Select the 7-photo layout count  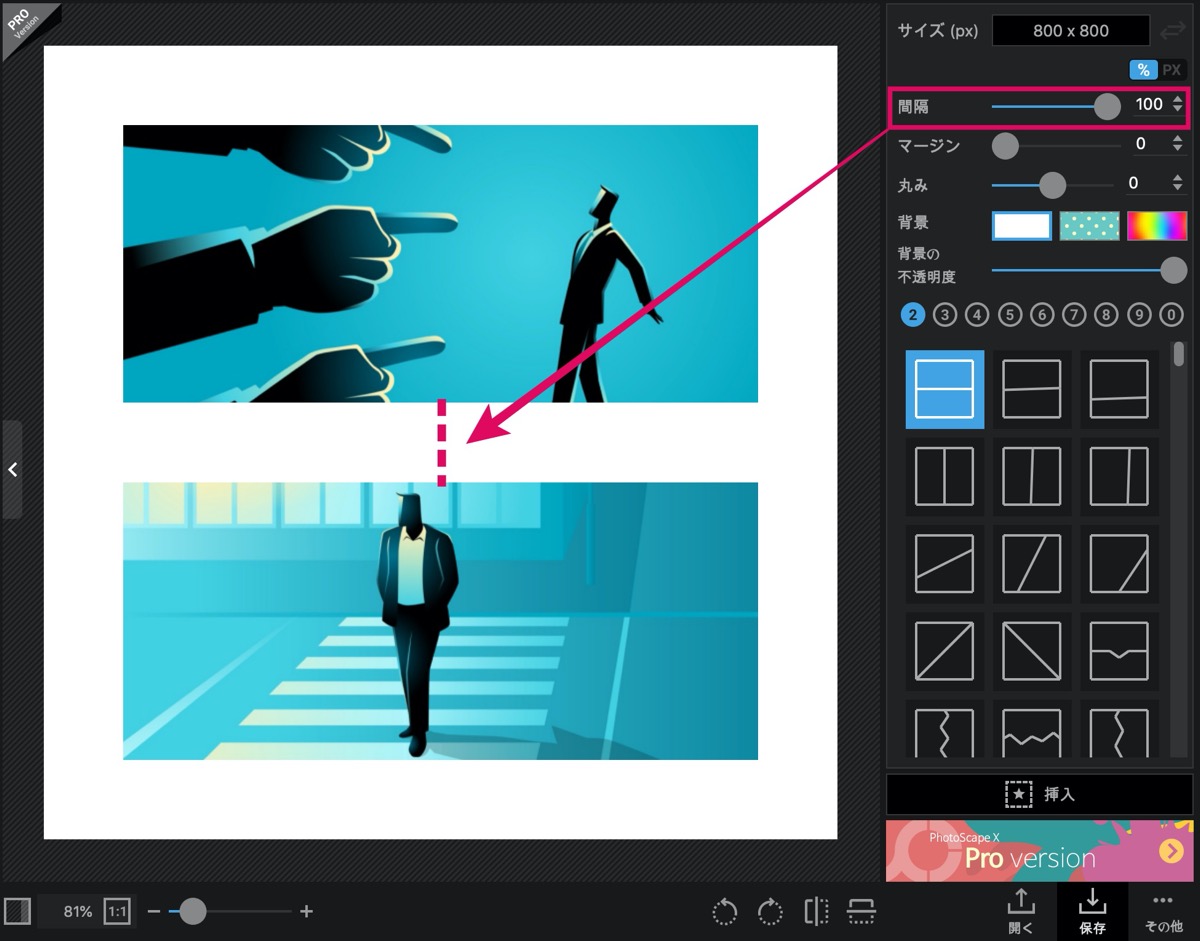[1074, 315]
